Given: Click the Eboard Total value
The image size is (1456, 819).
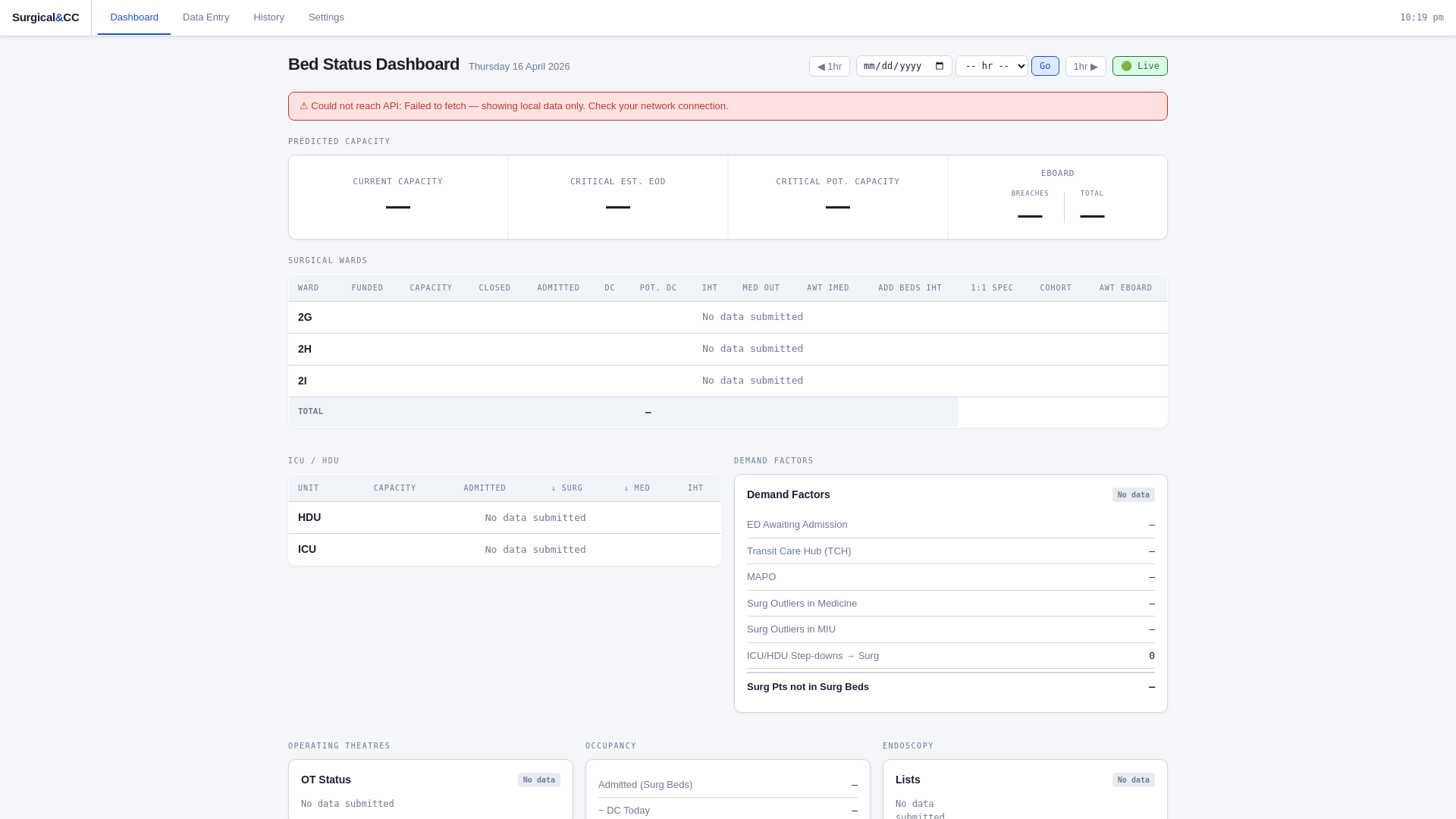Looking at the screenshot, I should tap(1092, 217).
